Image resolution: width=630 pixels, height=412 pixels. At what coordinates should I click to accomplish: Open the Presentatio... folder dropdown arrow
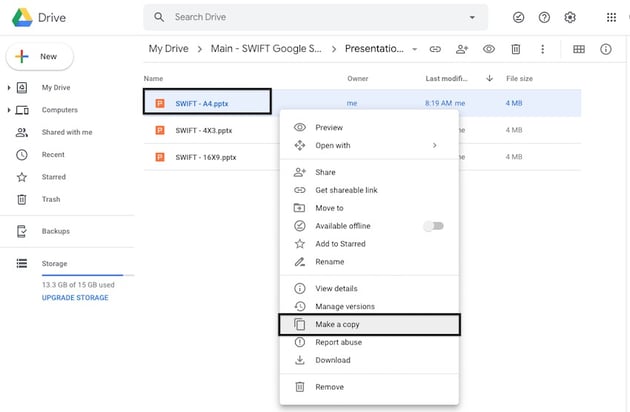coord(415,49)
